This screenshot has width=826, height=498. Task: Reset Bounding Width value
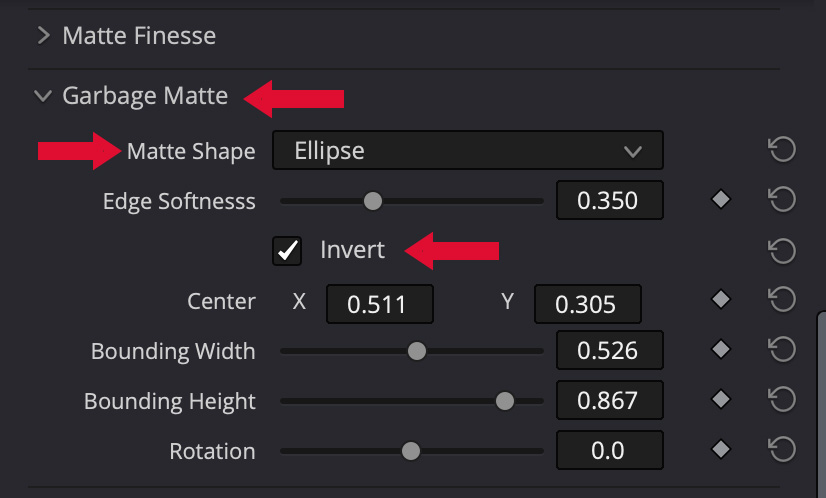(x=782, y=350)
